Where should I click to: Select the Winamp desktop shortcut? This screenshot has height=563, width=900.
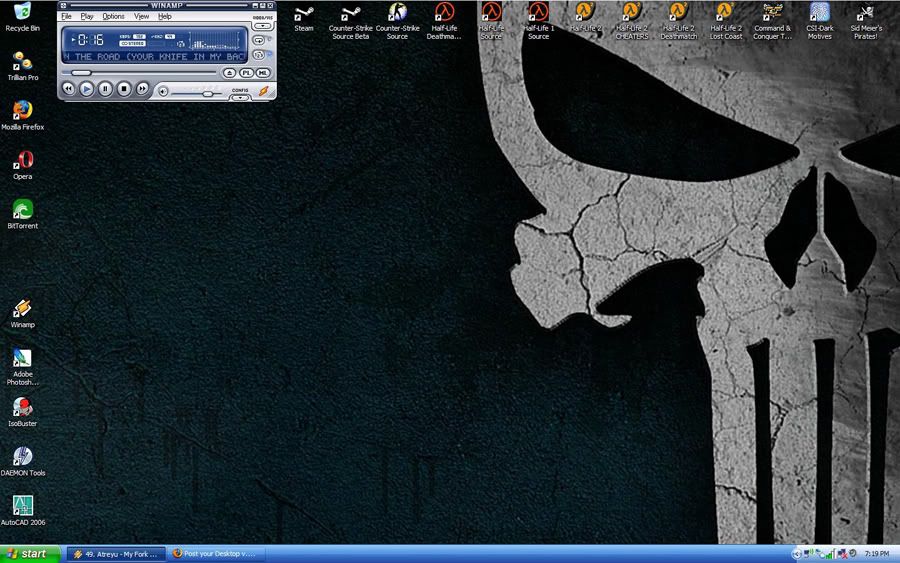[x=22, y=313]
